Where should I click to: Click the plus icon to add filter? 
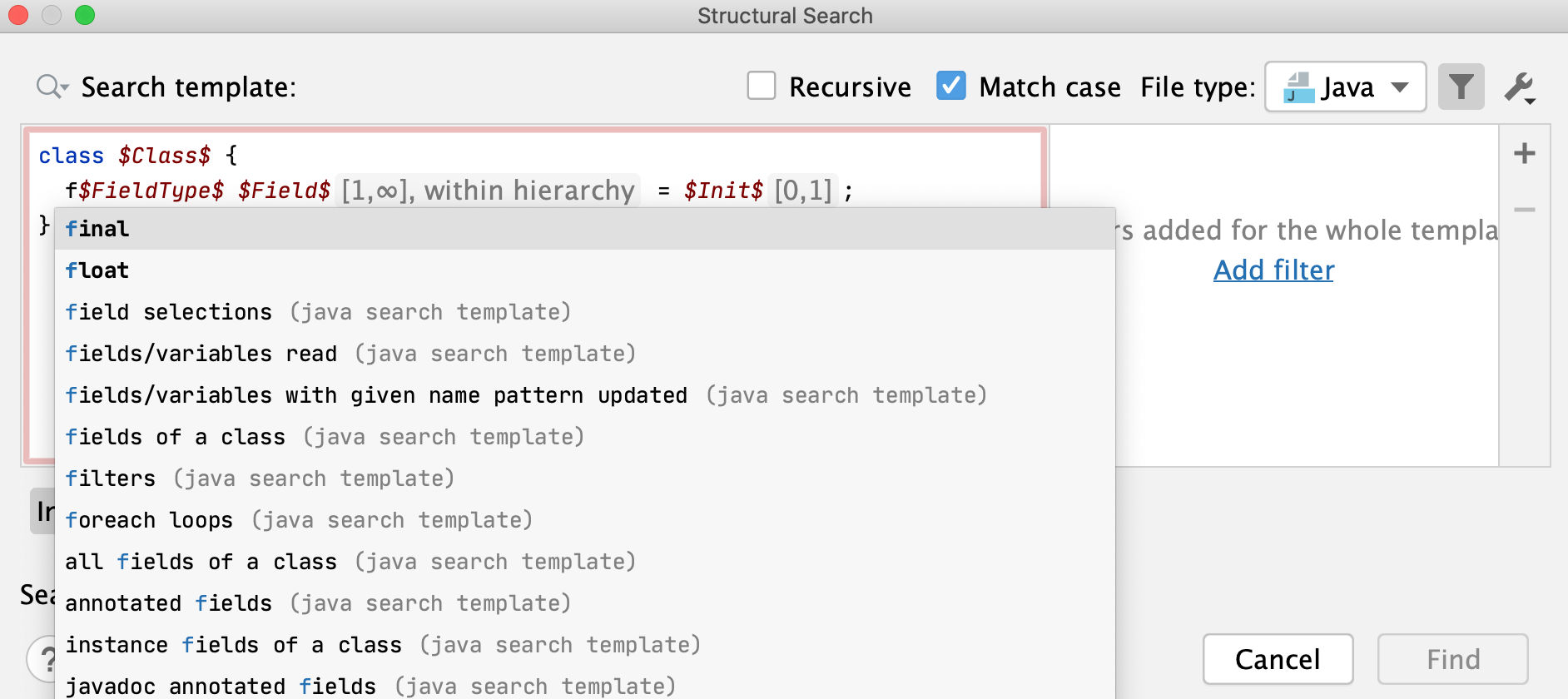[x=1524, y=153]
